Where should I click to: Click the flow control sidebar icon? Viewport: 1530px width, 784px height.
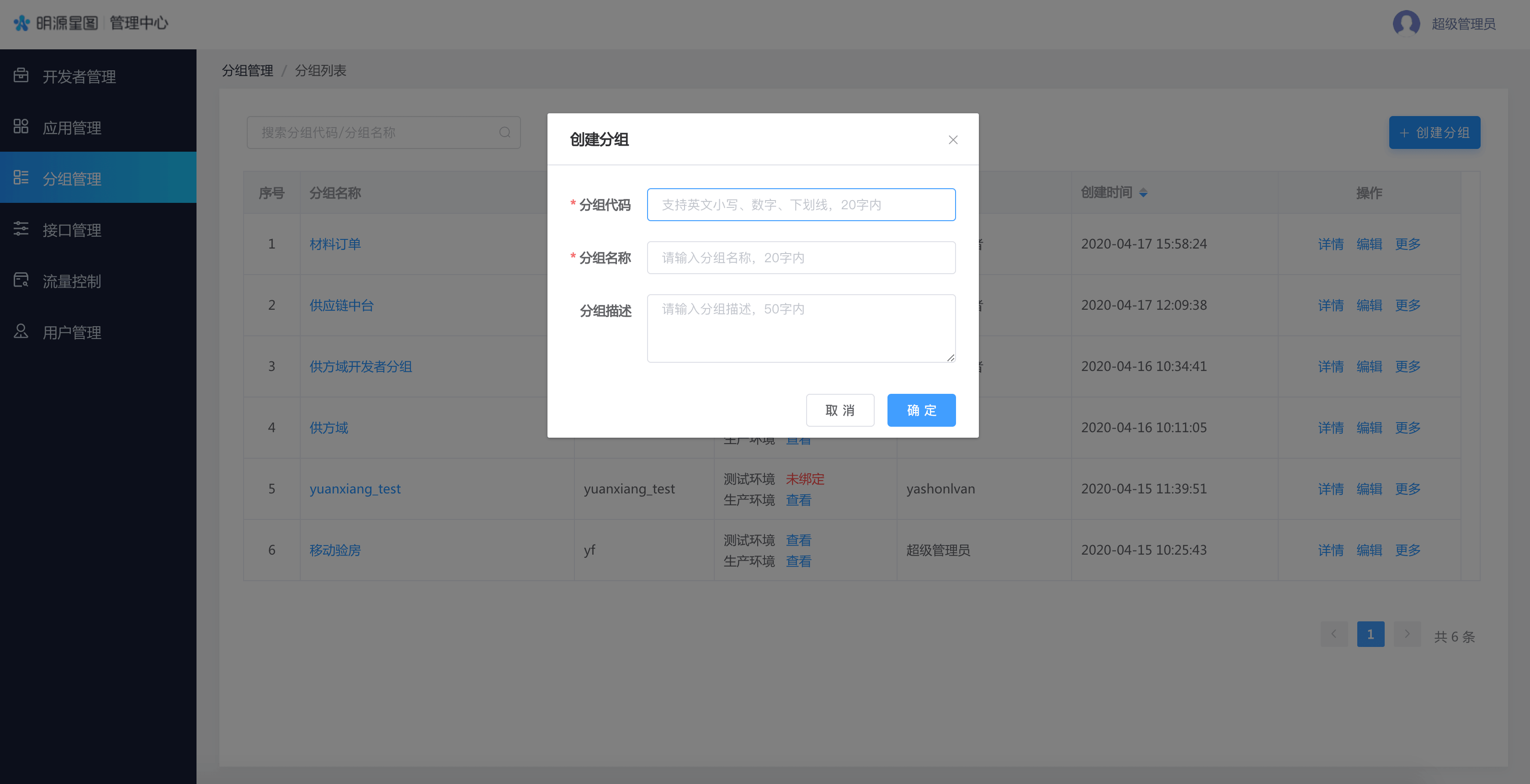tap(21, 280)
